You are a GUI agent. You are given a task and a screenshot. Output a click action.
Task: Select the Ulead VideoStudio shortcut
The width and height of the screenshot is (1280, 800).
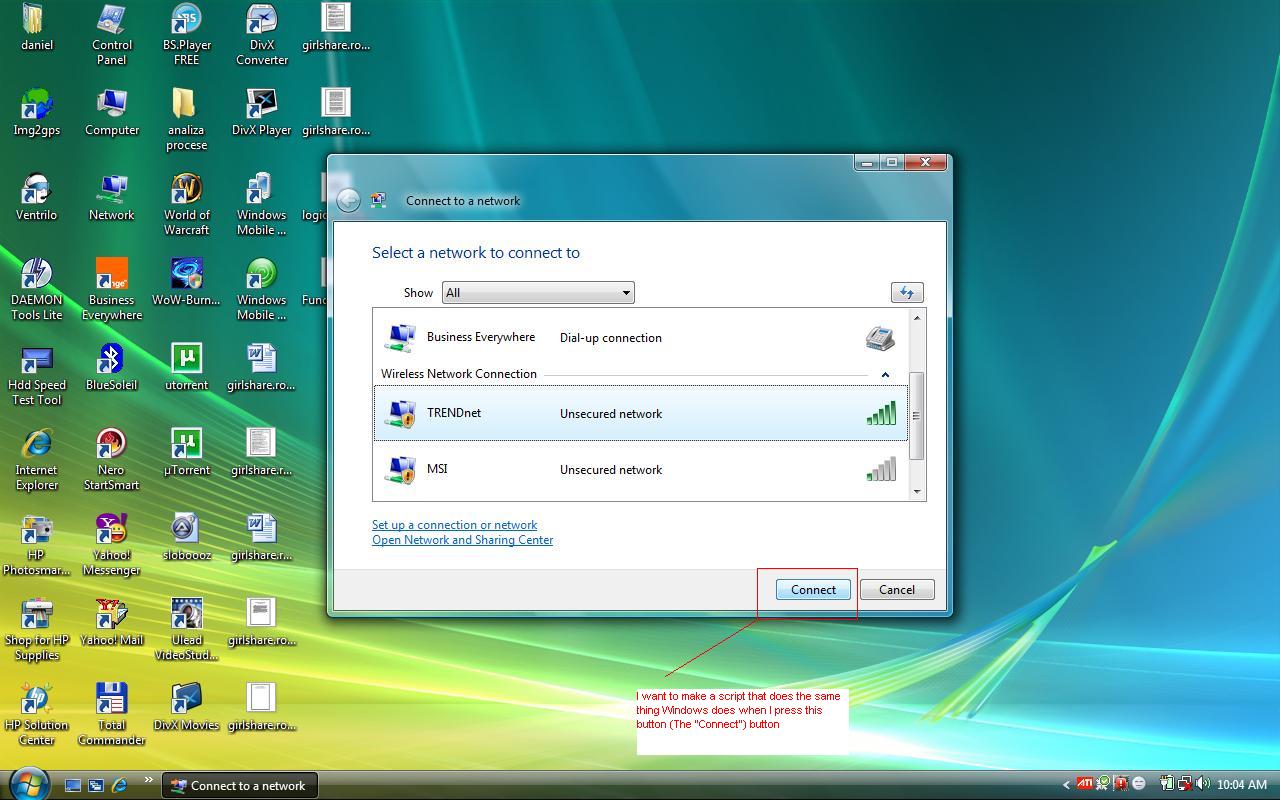point(186,630)
